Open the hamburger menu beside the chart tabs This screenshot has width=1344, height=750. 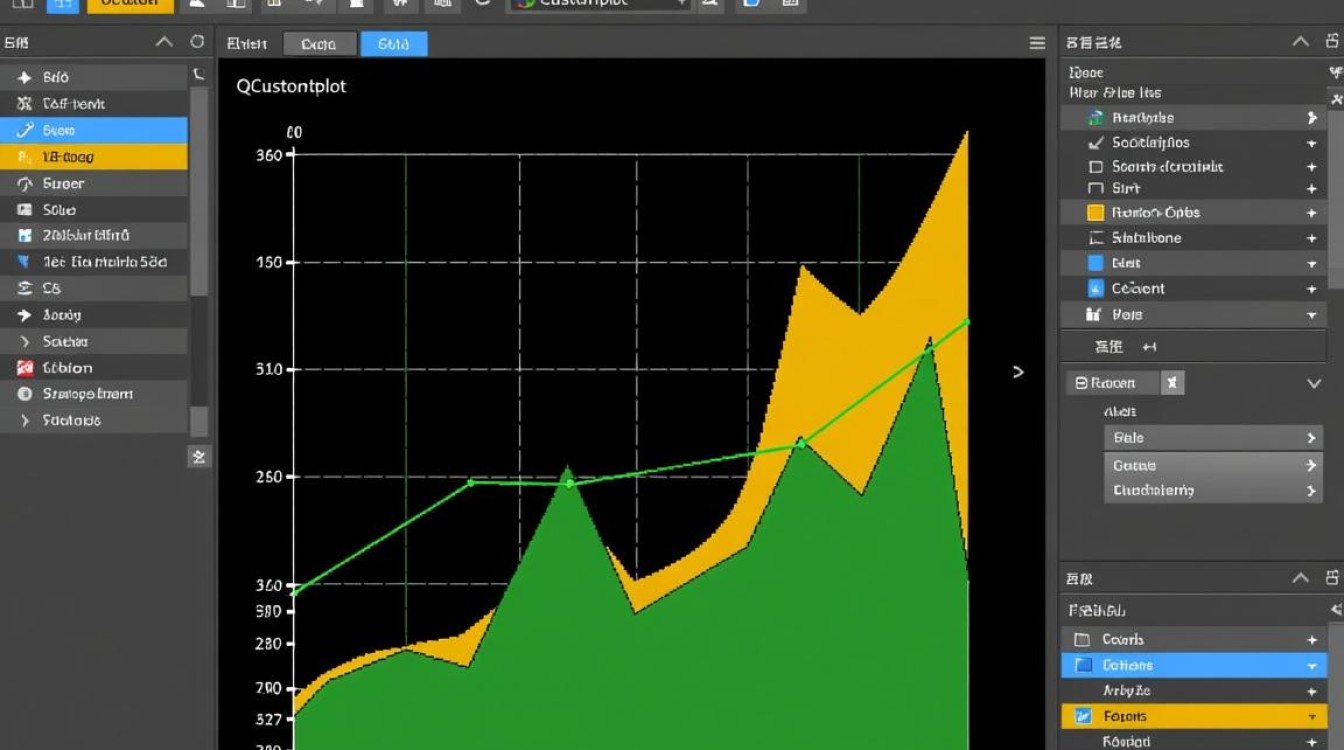1037,43
